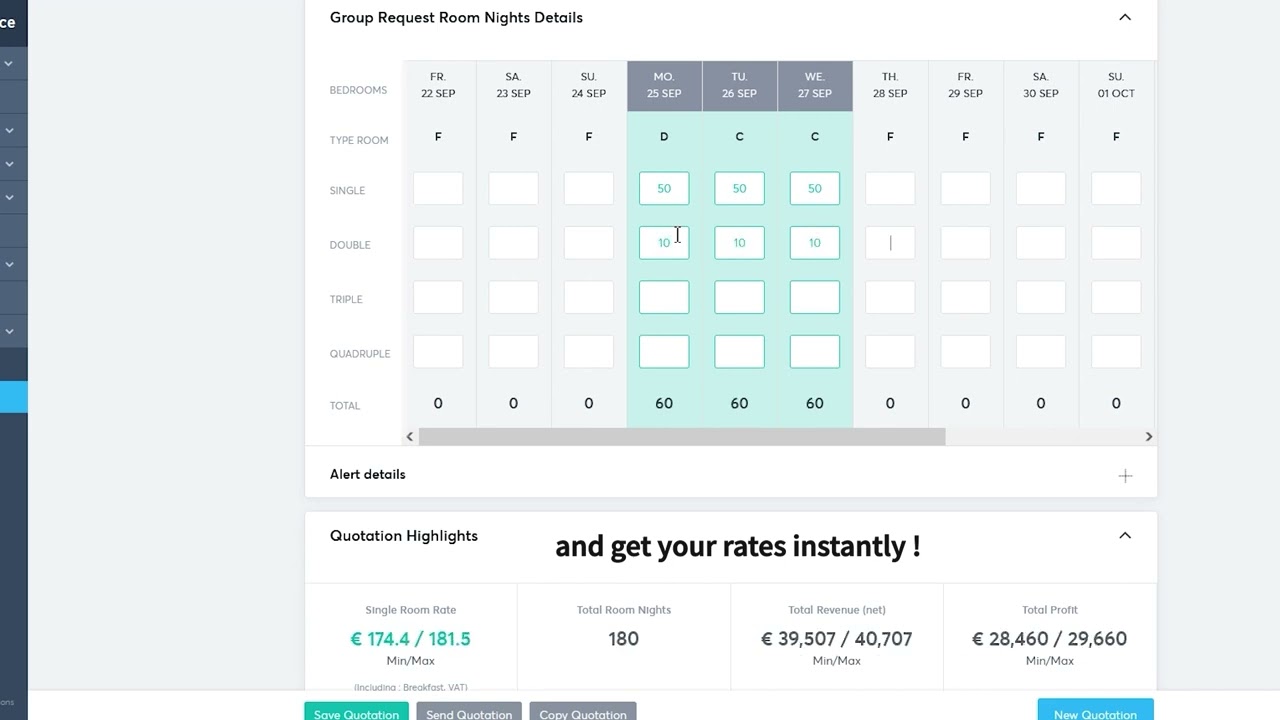Select the We. 27 Sep column header
Viewport: 1280px width, 720px height.
click(x=815, y=85)
